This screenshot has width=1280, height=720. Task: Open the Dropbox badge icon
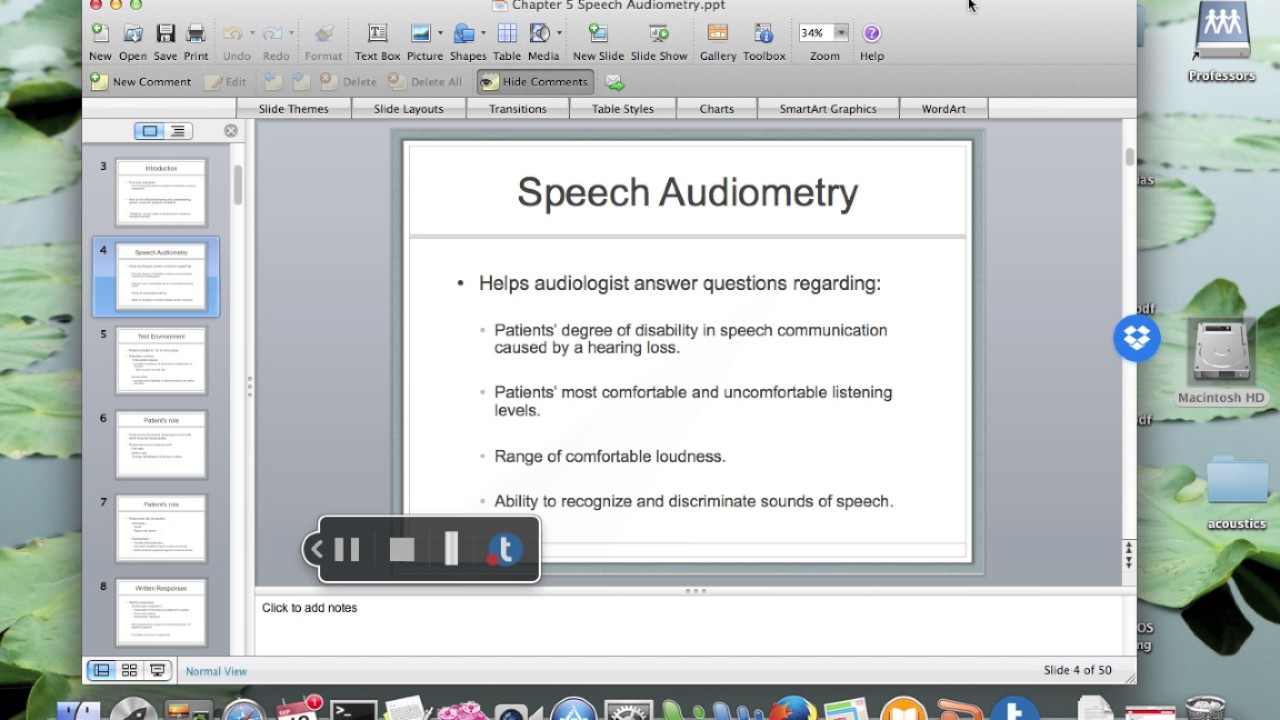pyautogui.click(x=1137, y=338)
